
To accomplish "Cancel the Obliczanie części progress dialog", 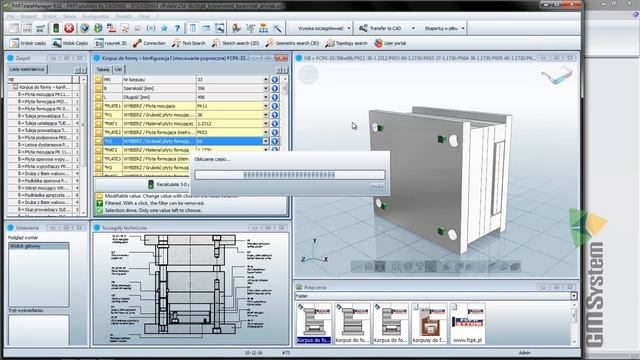I will [377, 187].
